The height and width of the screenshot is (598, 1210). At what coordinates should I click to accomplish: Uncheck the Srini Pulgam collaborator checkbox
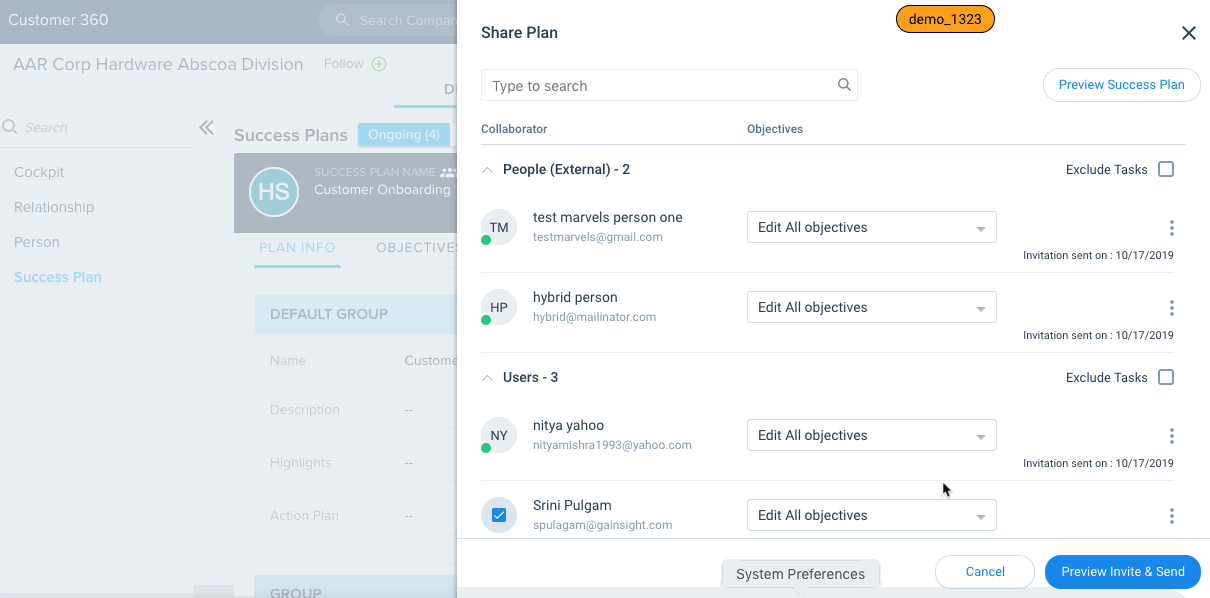coord(499,515)
